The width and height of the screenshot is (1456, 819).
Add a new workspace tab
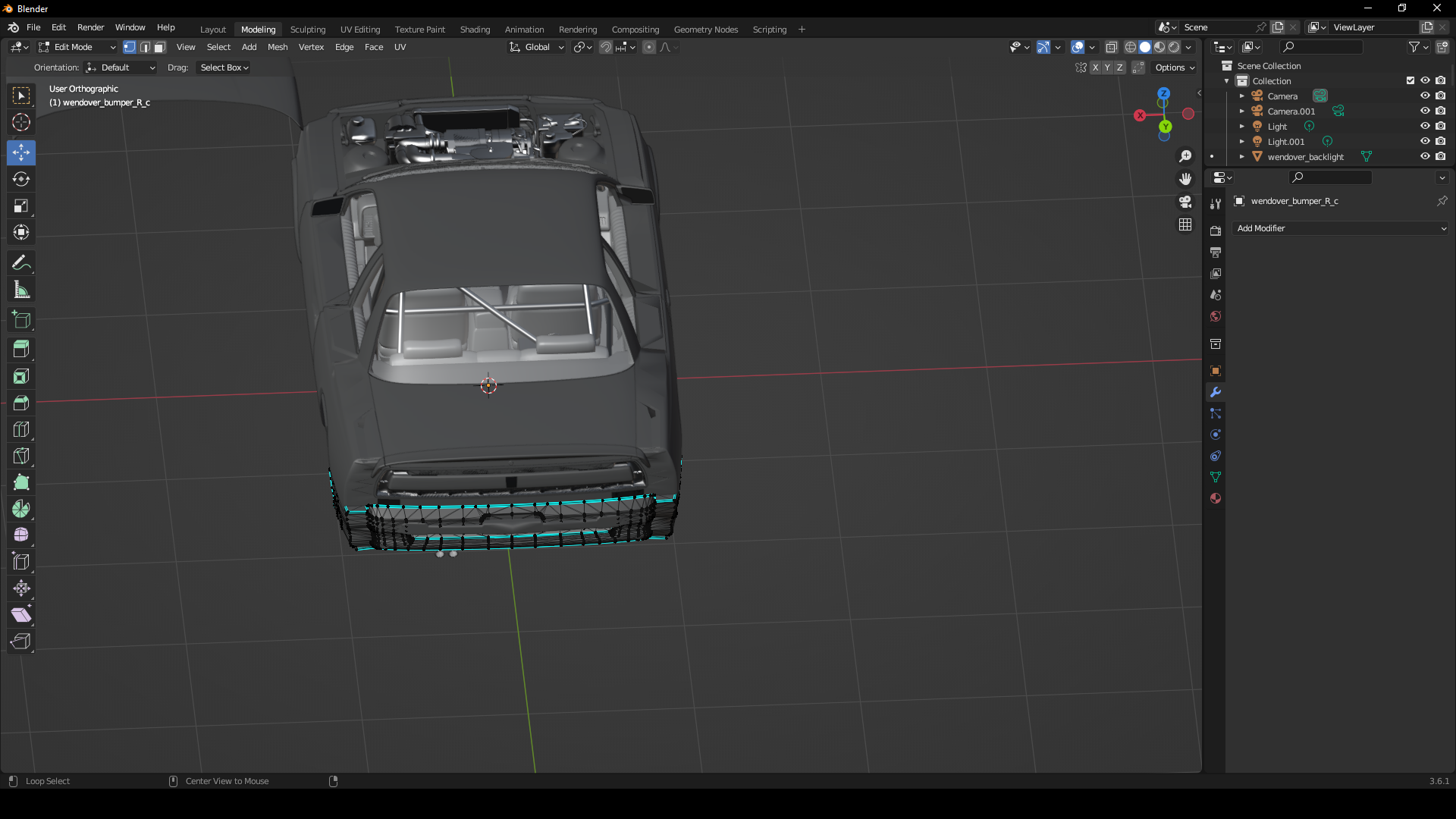(802, 30)
